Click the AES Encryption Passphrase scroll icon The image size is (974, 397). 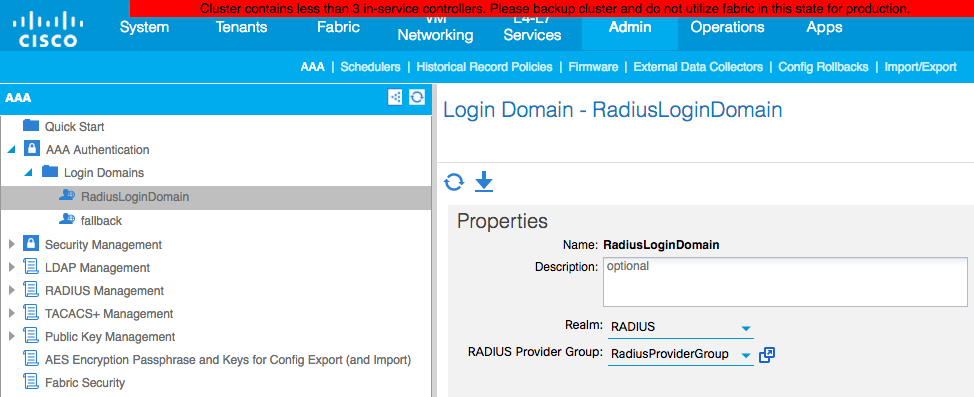point(31,359)
